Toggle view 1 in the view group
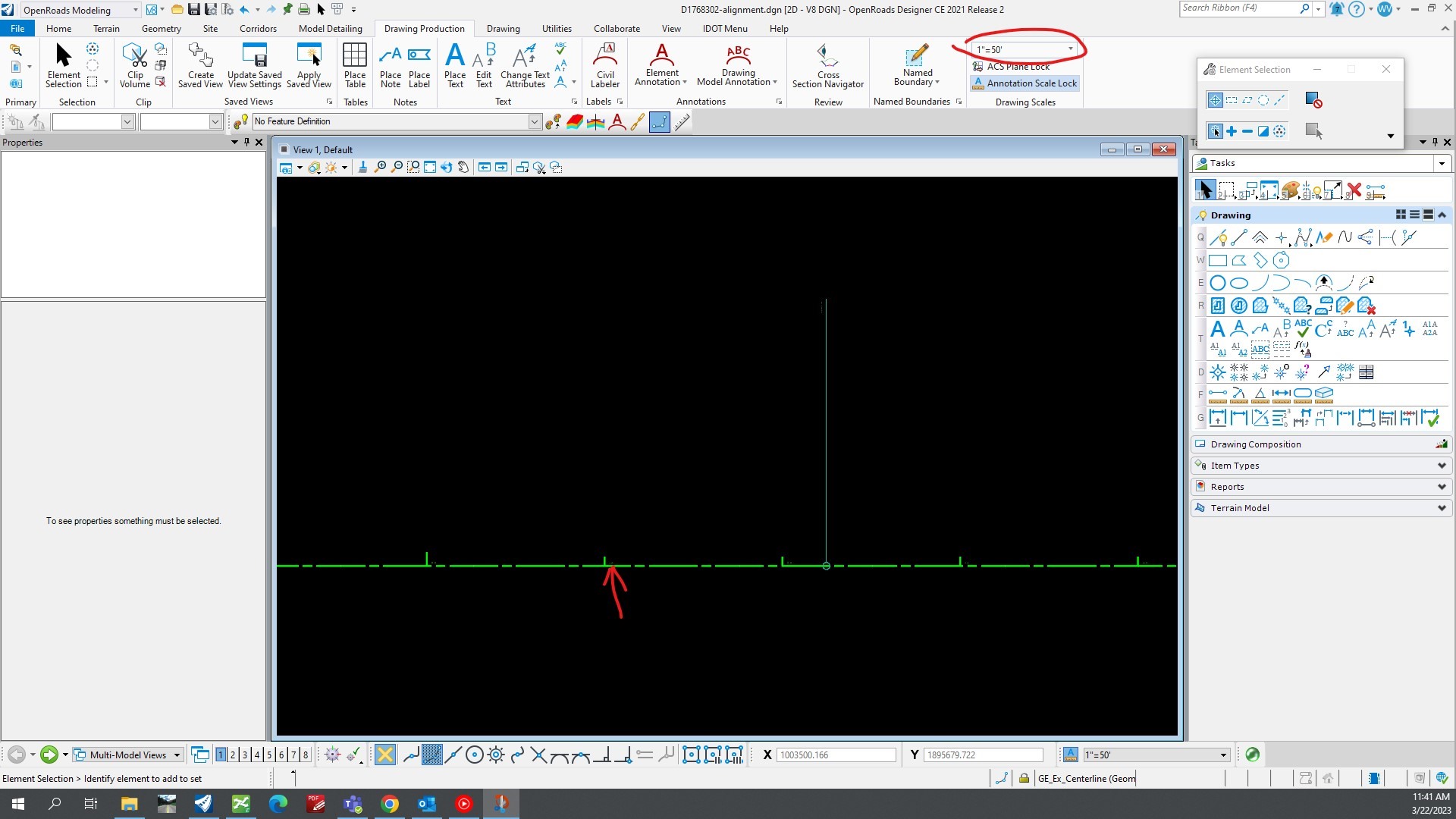 [221, 755]
